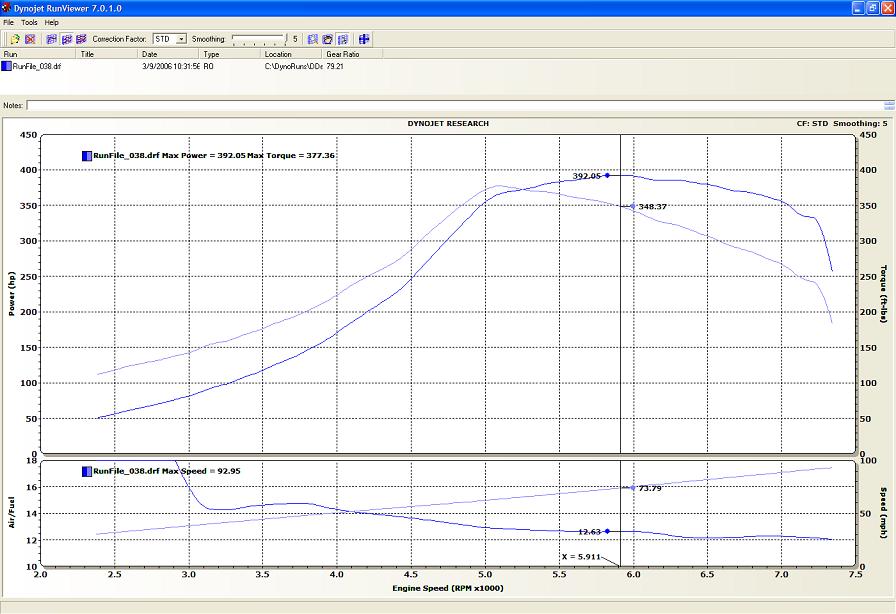Click the icon right after smoothing value 5
The width and height of the screenshot is (896, 614).
313,39
